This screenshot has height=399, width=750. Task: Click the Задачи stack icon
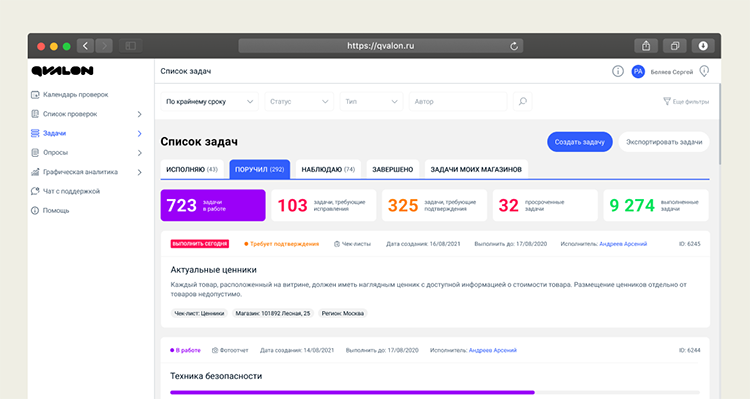[x=35, y=133]
